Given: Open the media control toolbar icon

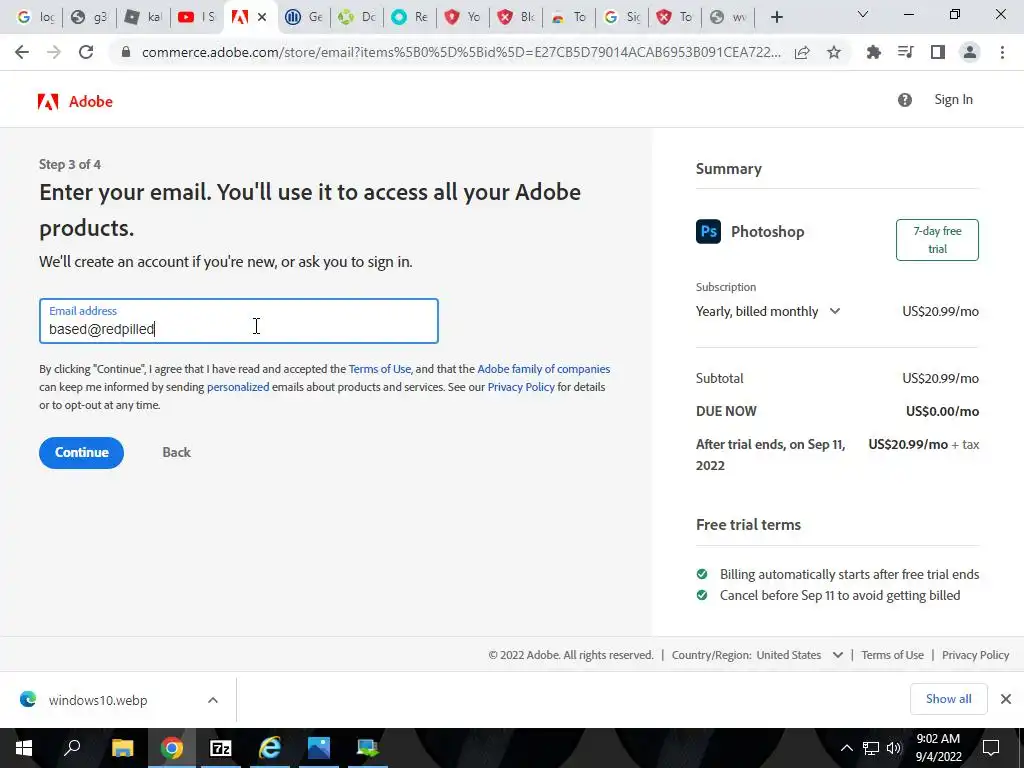Looking at the screenshot, I should pos(906,52).
